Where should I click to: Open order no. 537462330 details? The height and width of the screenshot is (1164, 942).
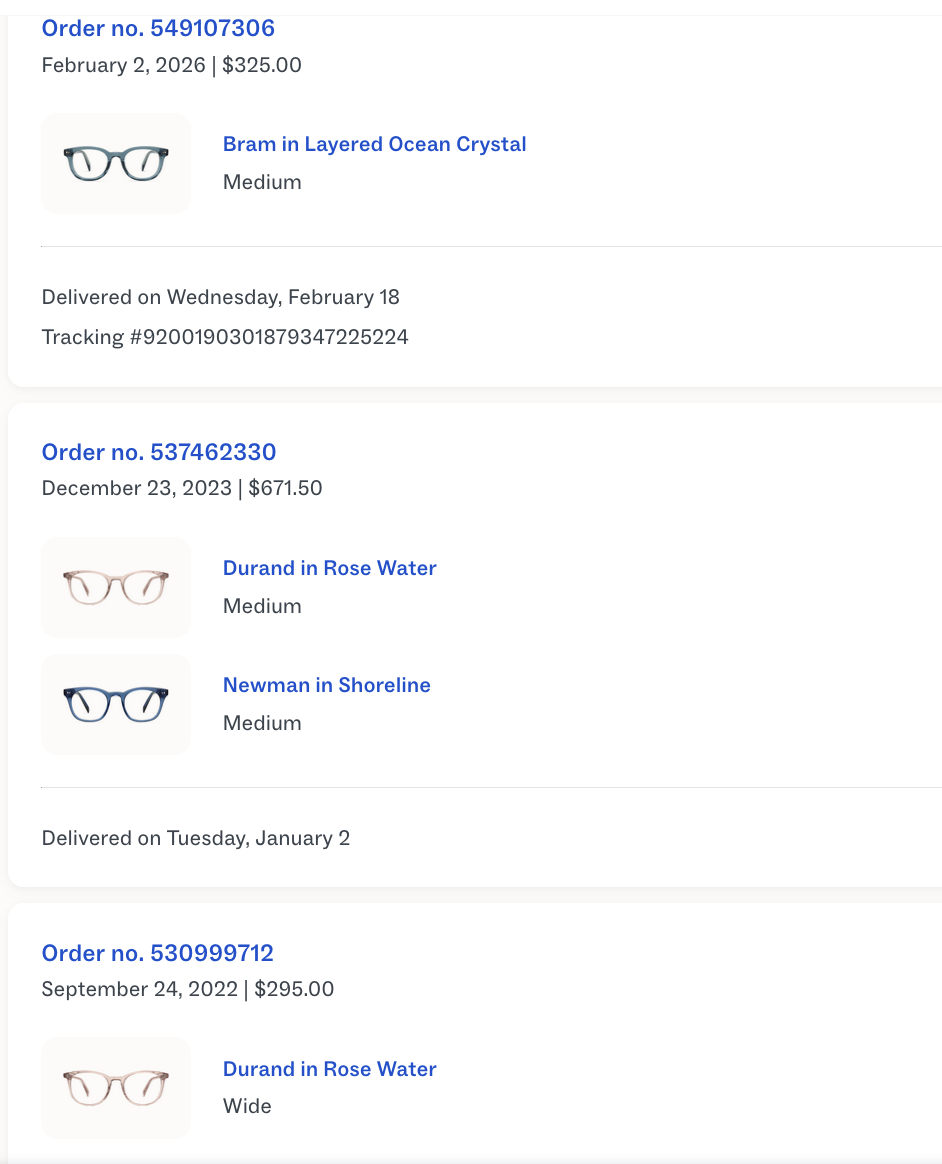[158, 452]
